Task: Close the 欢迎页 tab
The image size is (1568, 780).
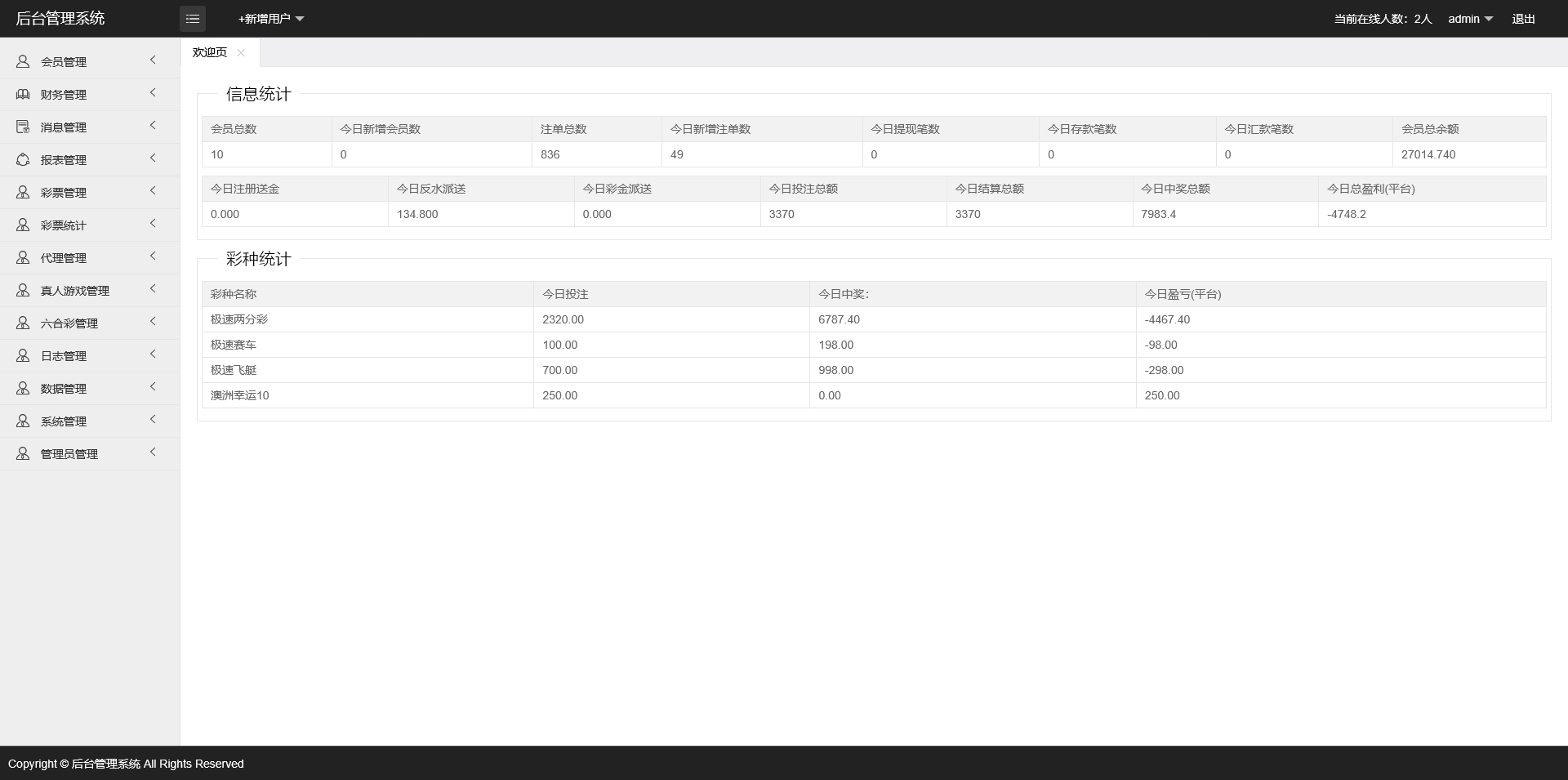Action: 241,53
